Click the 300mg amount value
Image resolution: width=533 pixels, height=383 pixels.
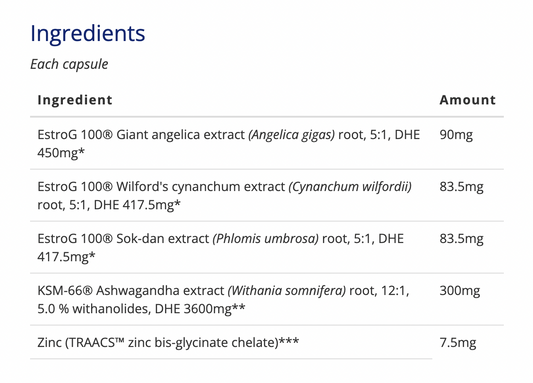click(x=460, y=291)
